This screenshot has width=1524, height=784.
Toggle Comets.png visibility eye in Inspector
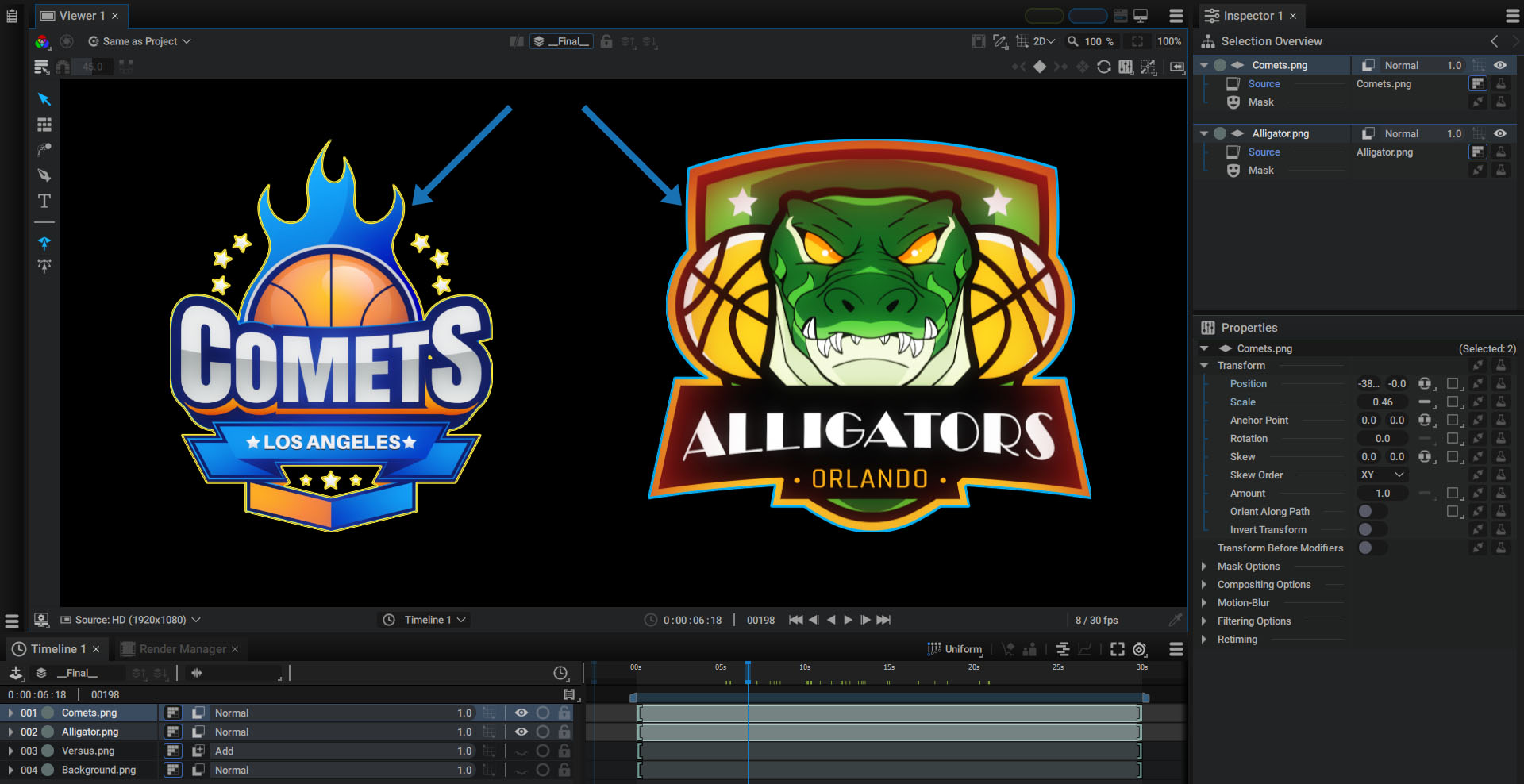point(1500,65)
